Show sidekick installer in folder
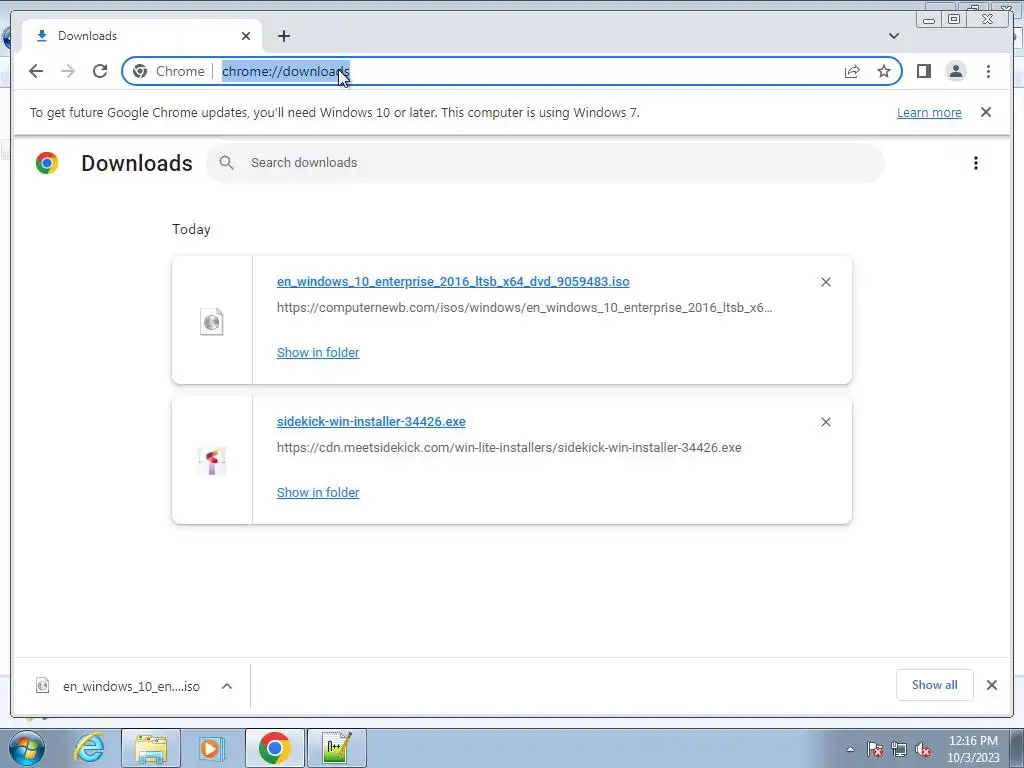This screenshot has height=768, width=1024. click(318, 492)
